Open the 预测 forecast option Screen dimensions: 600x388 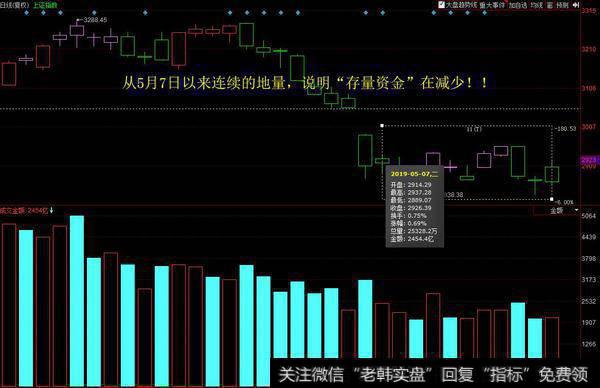(562, 5)
